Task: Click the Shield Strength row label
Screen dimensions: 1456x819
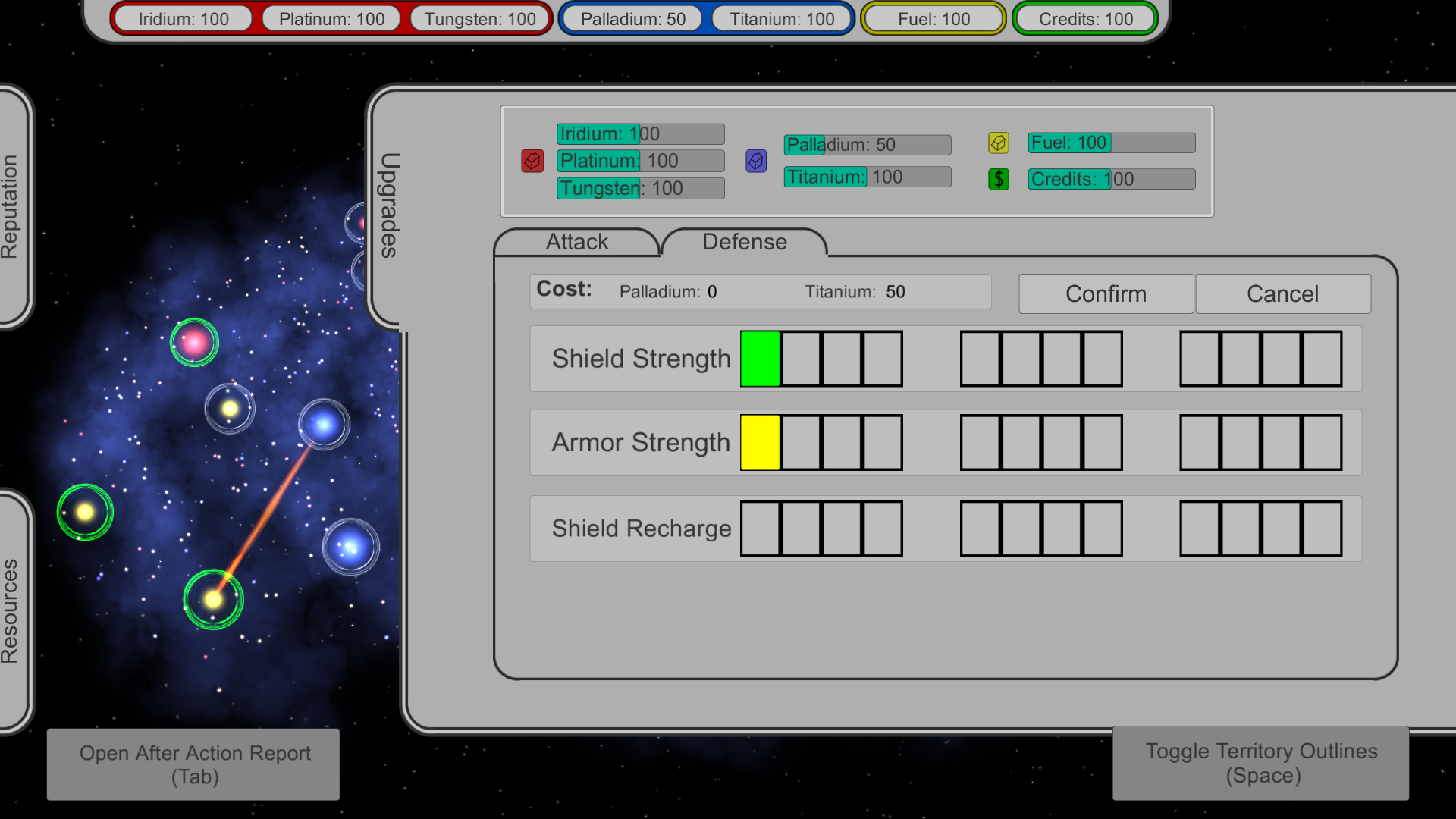Action: pyautogui.click(x=642, y=359)
